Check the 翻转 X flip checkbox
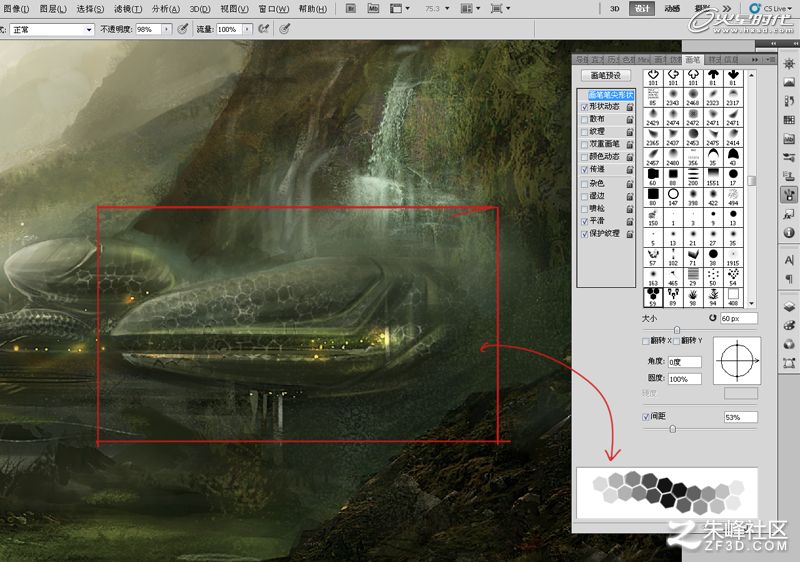This screenshot has width=800, height=562. [645, 341]
